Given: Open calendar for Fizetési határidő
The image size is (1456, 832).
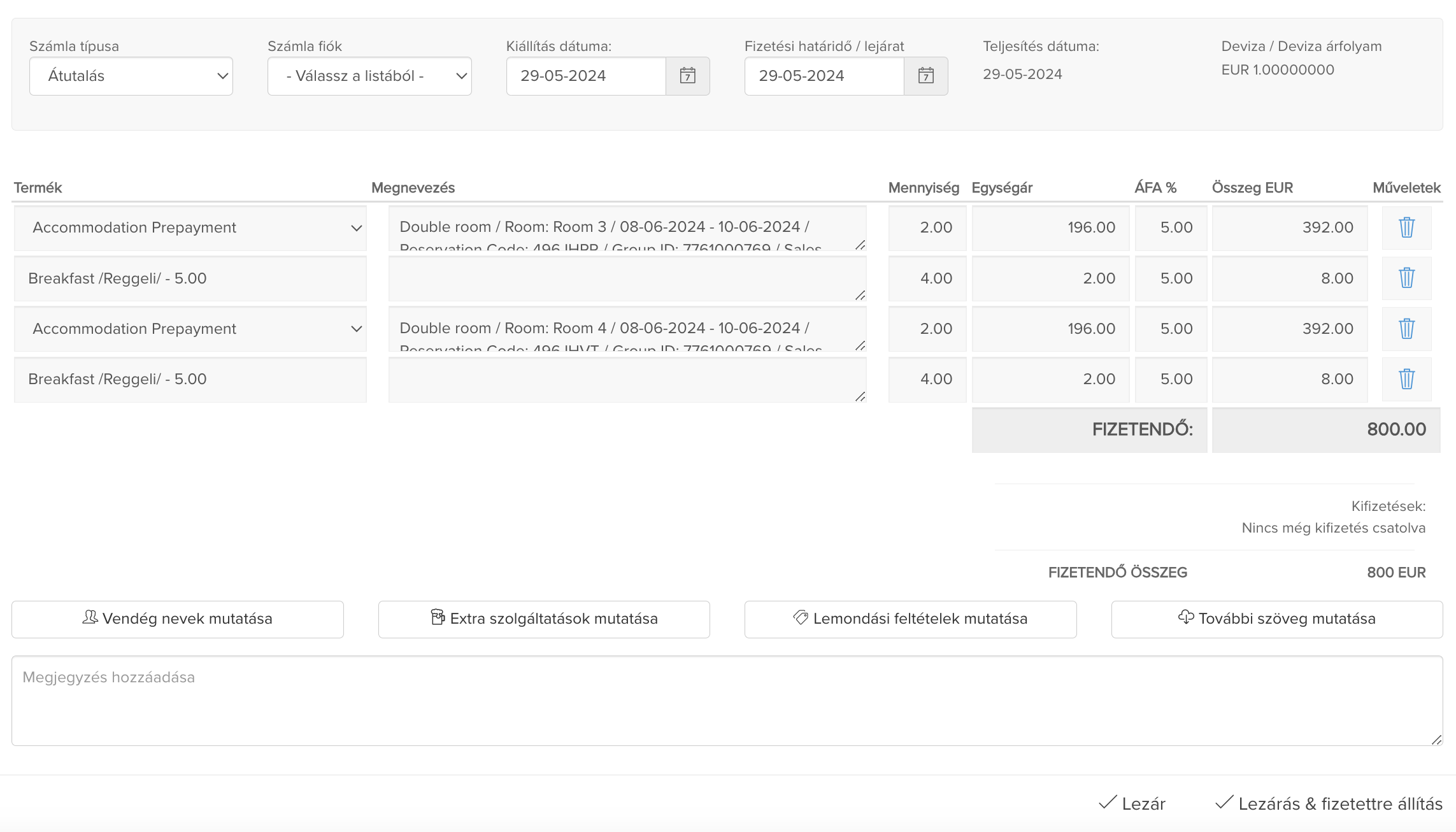Looking at the screenshot, I should 925,76.
